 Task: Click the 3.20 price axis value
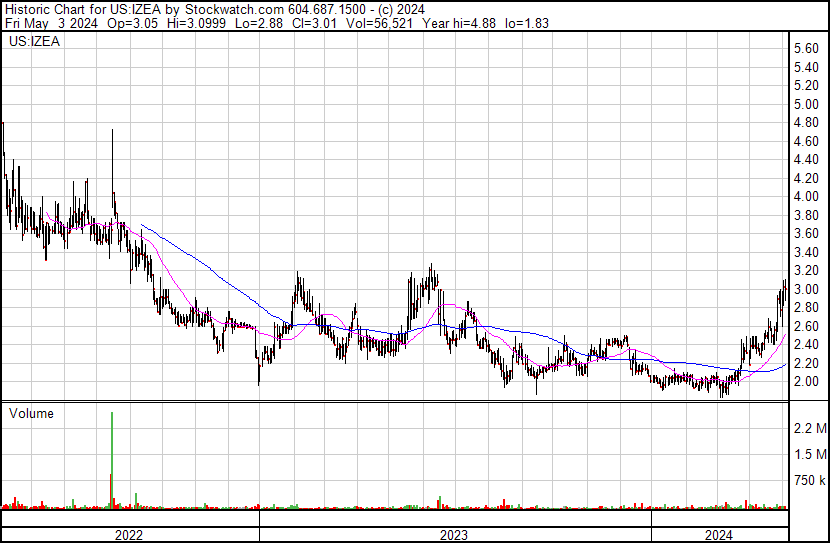(x=807, y=270)
